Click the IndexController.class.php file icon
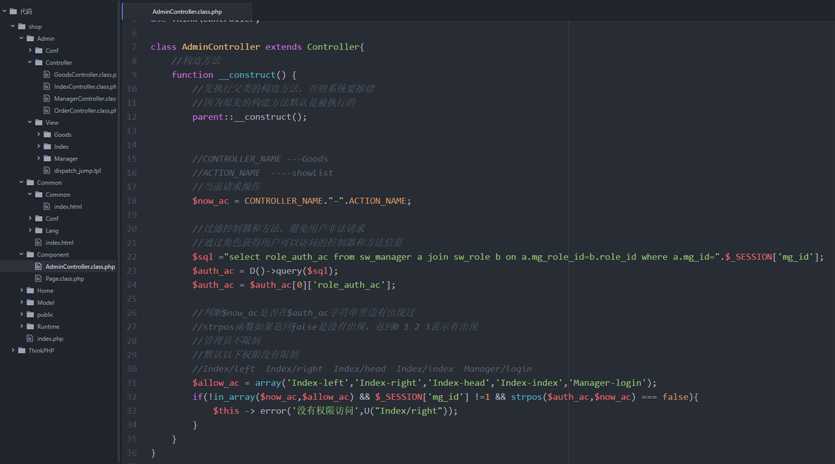 47,86
